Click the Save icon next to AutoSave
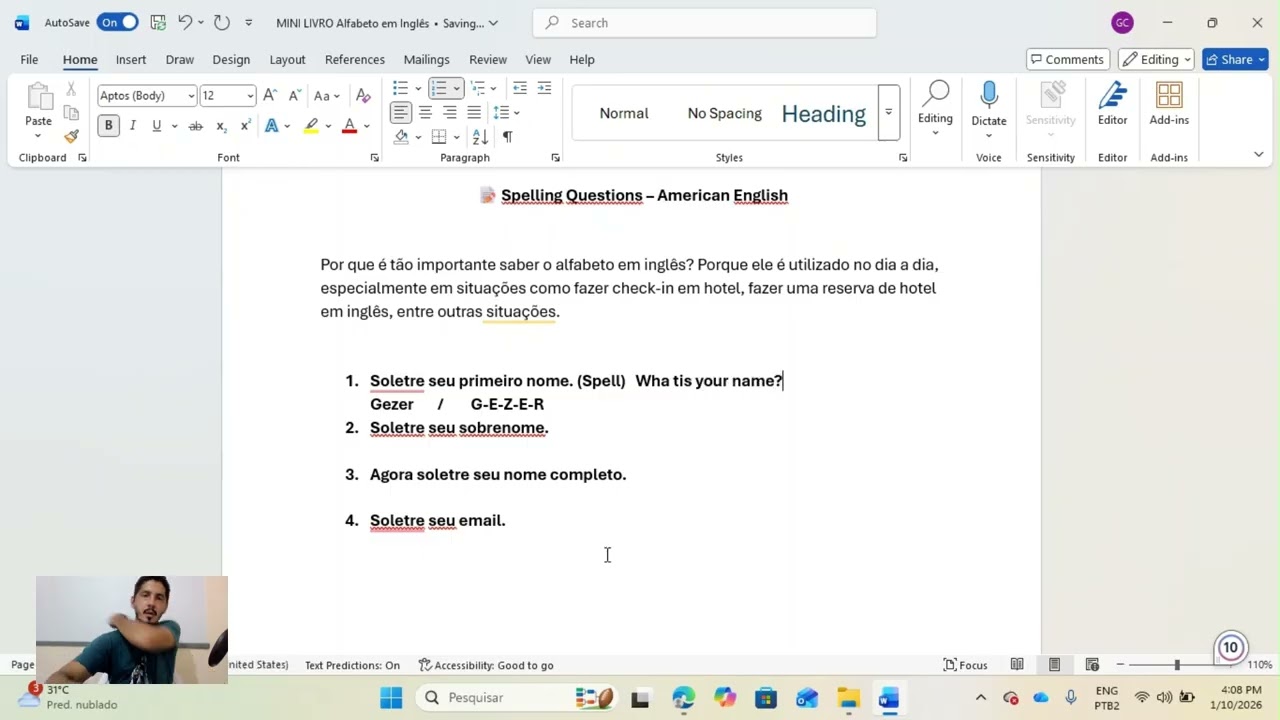Image resolution: width=1280 pixels, height=720 pixels. click(x=158, y=22)
